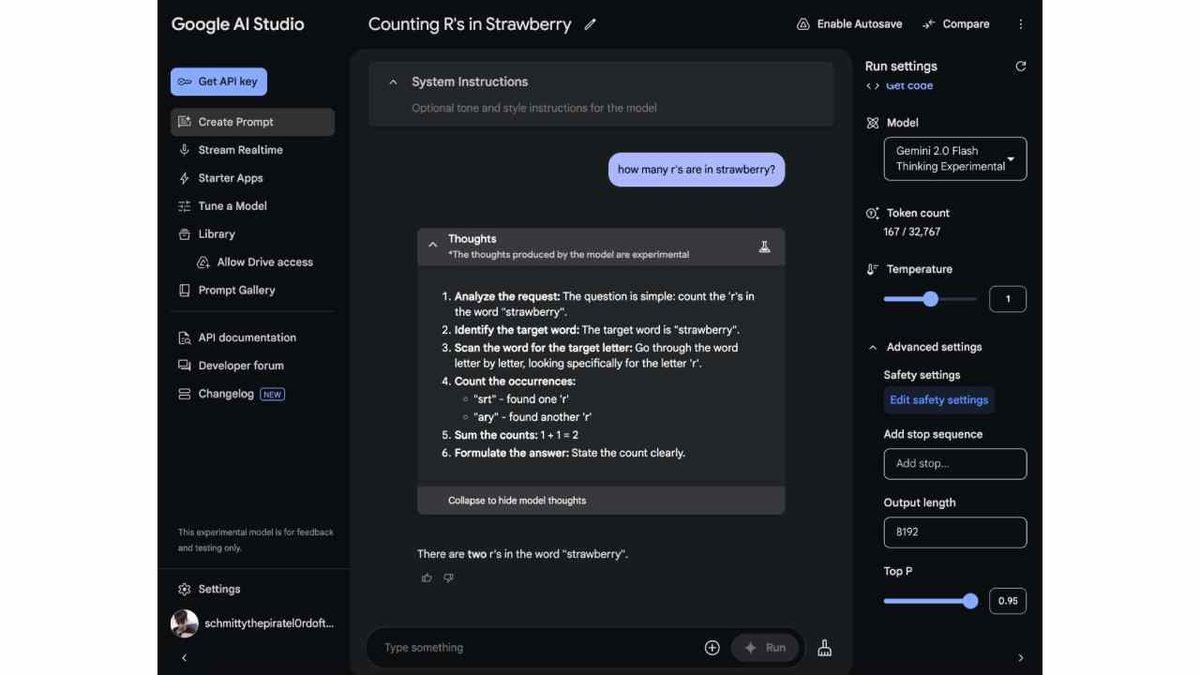Click the plus icon in prompt box

712,648
